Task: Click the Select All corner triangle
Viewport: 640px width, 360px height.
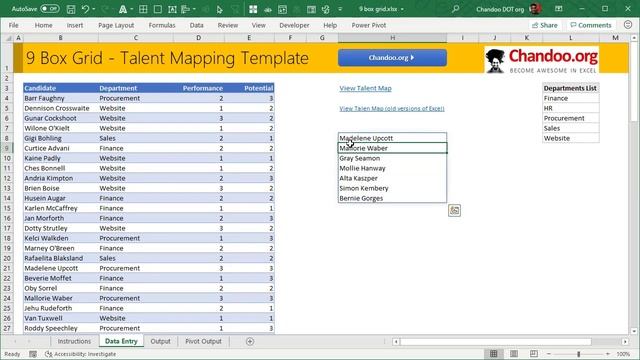Action: tap(8, 38)
